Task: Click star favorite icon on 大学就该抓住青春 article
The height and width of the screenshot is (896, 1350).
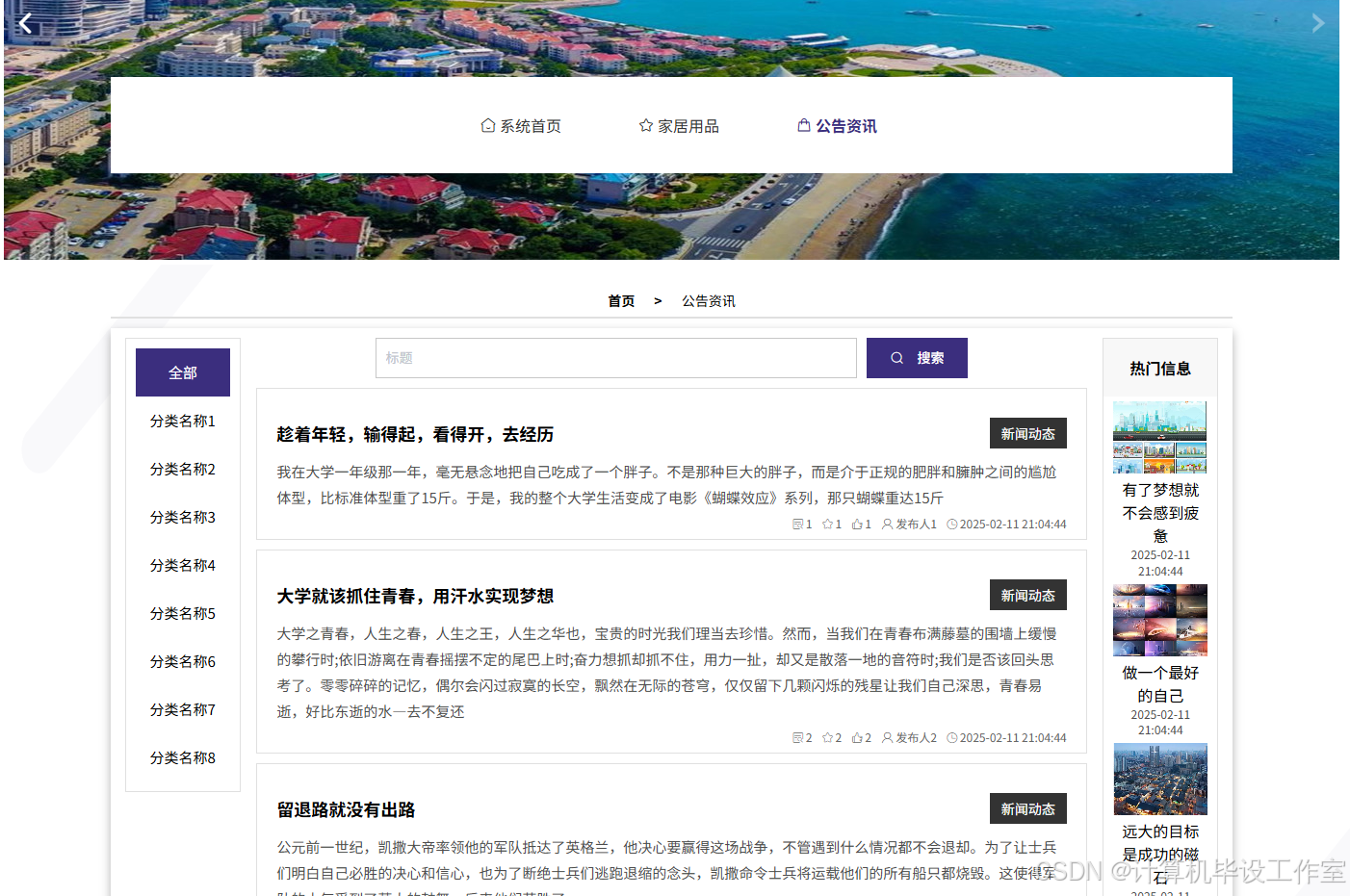Action: [827, 738]
